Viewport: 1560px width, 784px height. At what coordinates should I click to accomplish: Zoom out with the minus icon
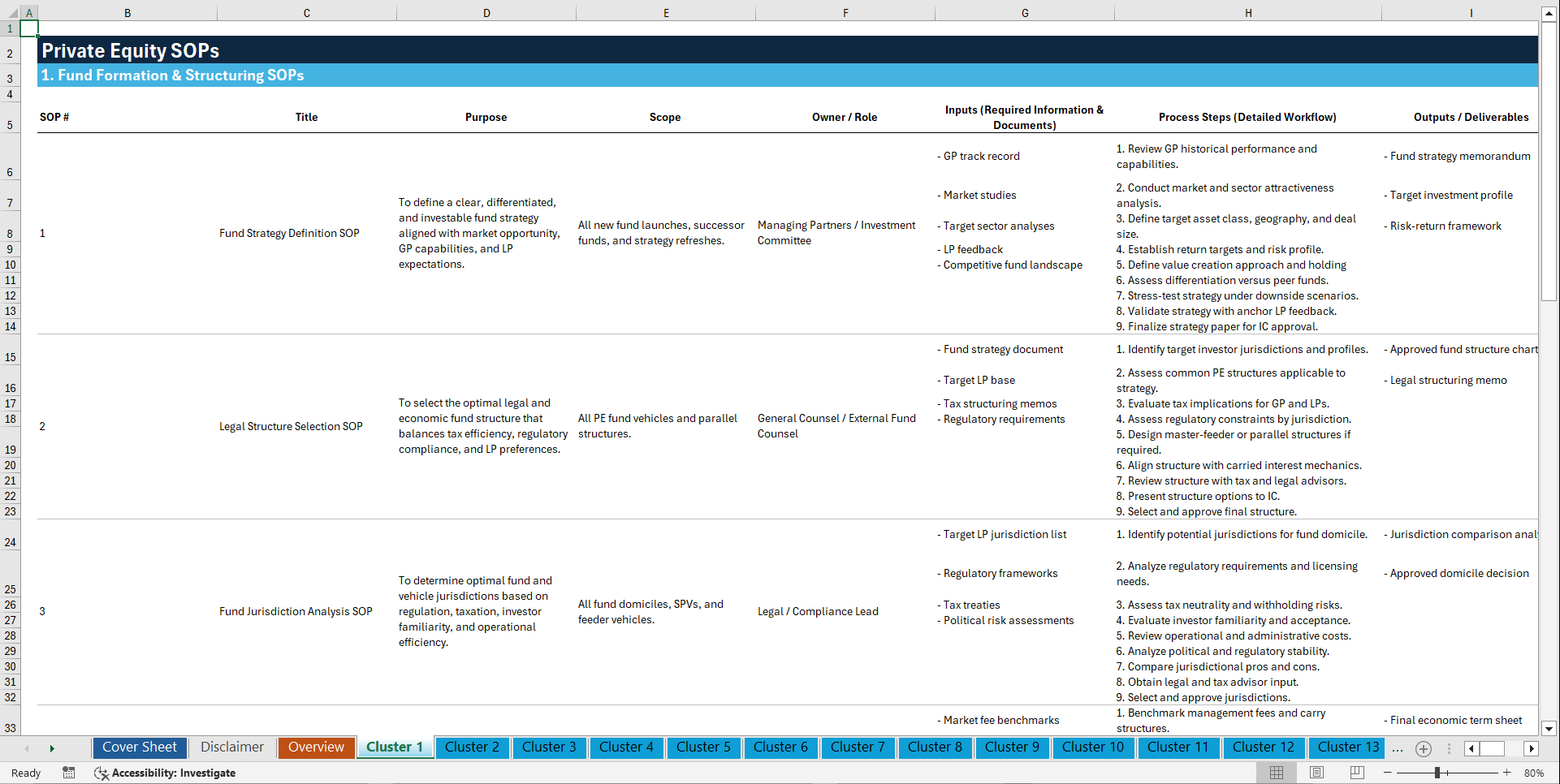pos(1385,773)
